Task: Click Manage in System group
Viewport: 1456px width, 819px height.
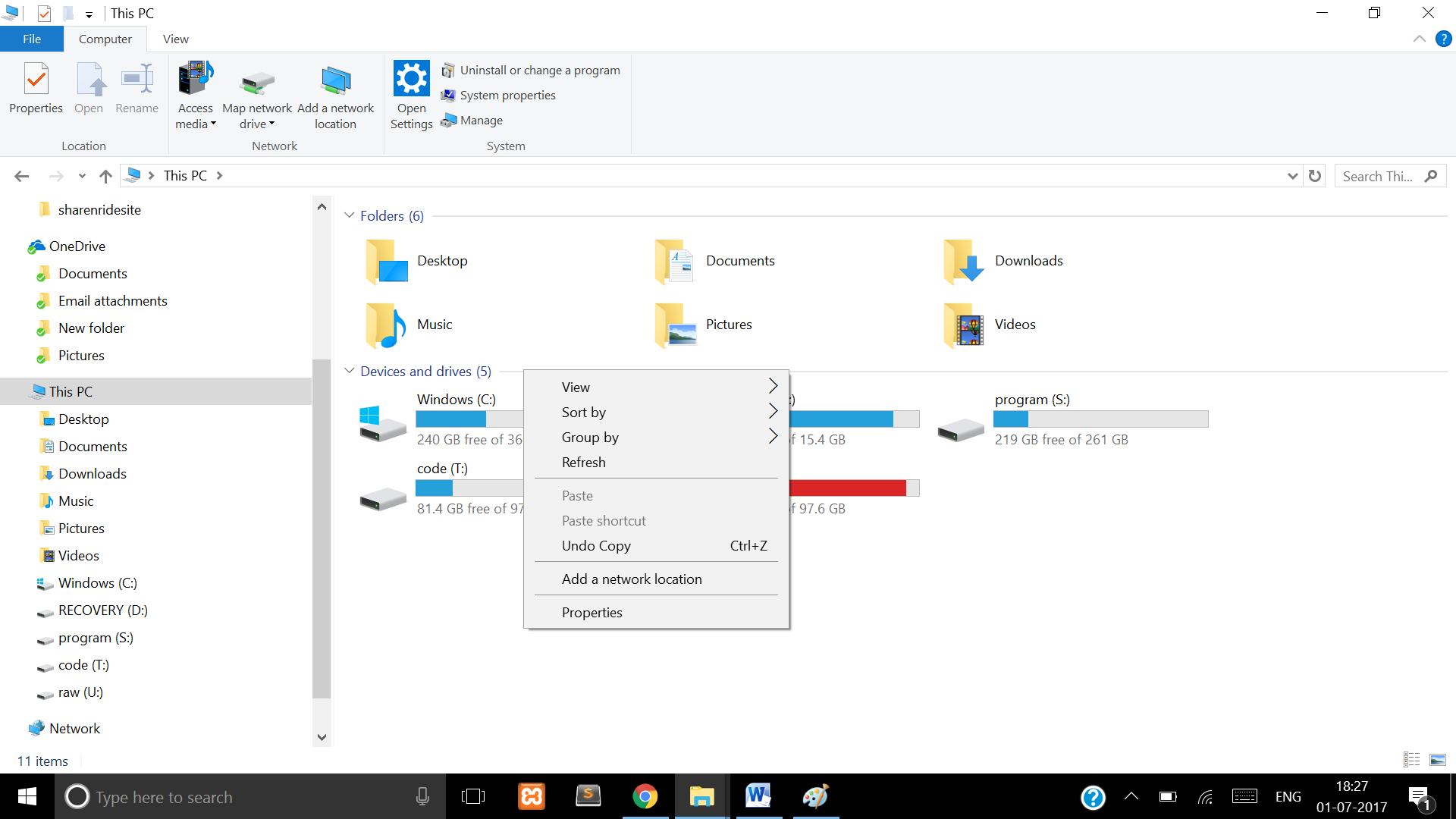Action: point(472,120)
